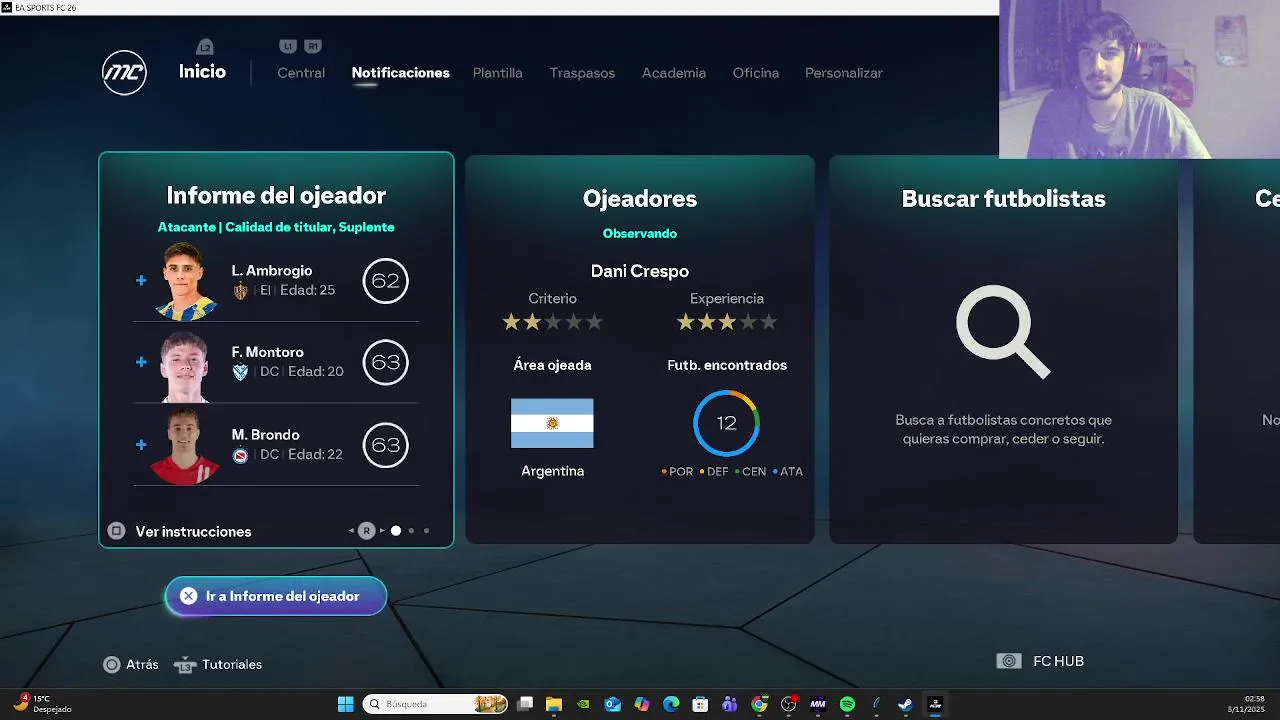Click the magnifying glass search icon

point(1003,332)
